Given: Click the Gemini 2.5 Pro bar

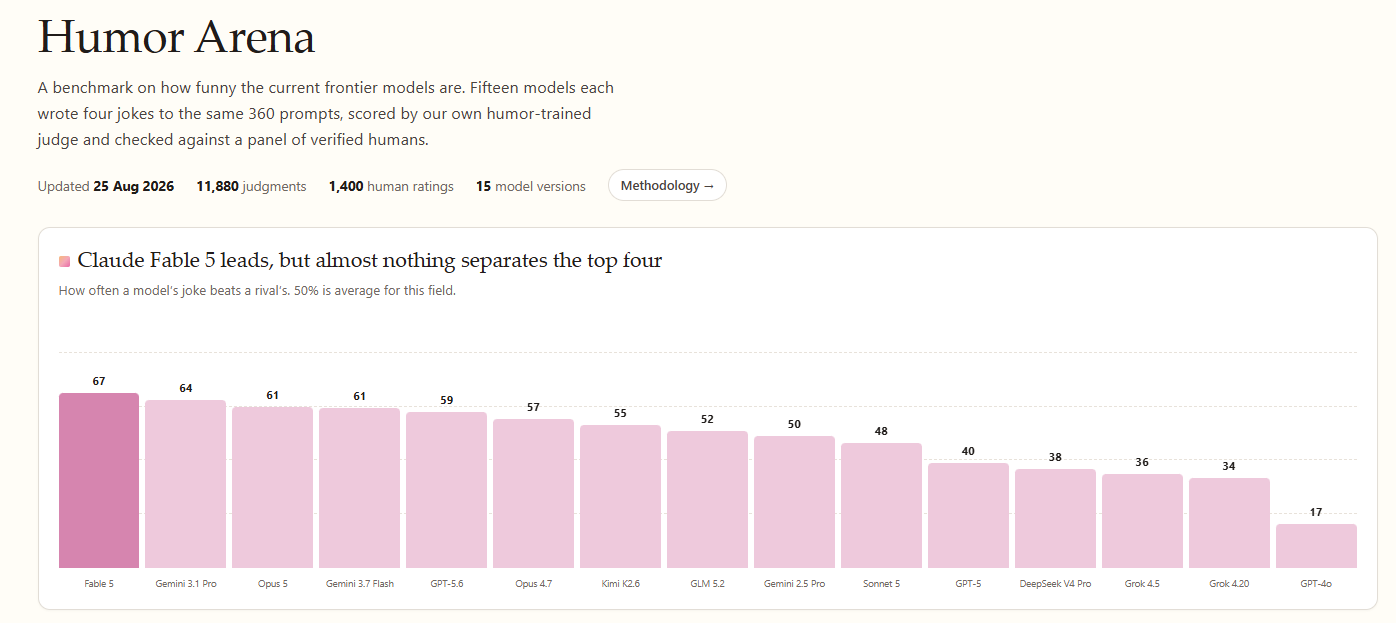Looking at the screenshot, I should [x=795, y=502].
